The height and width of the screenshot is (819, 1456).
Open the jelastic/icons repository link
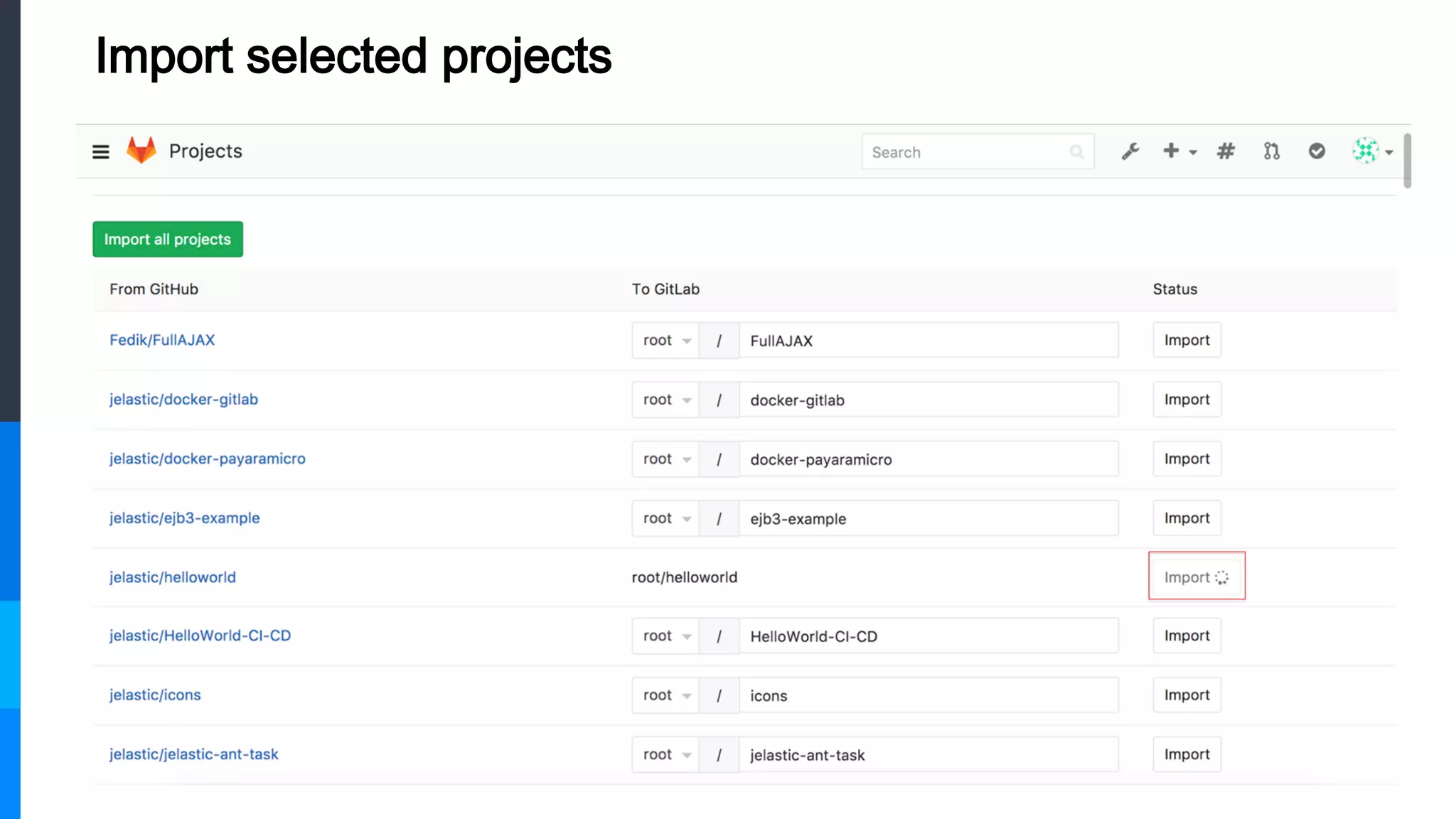[x=155, y=695]
